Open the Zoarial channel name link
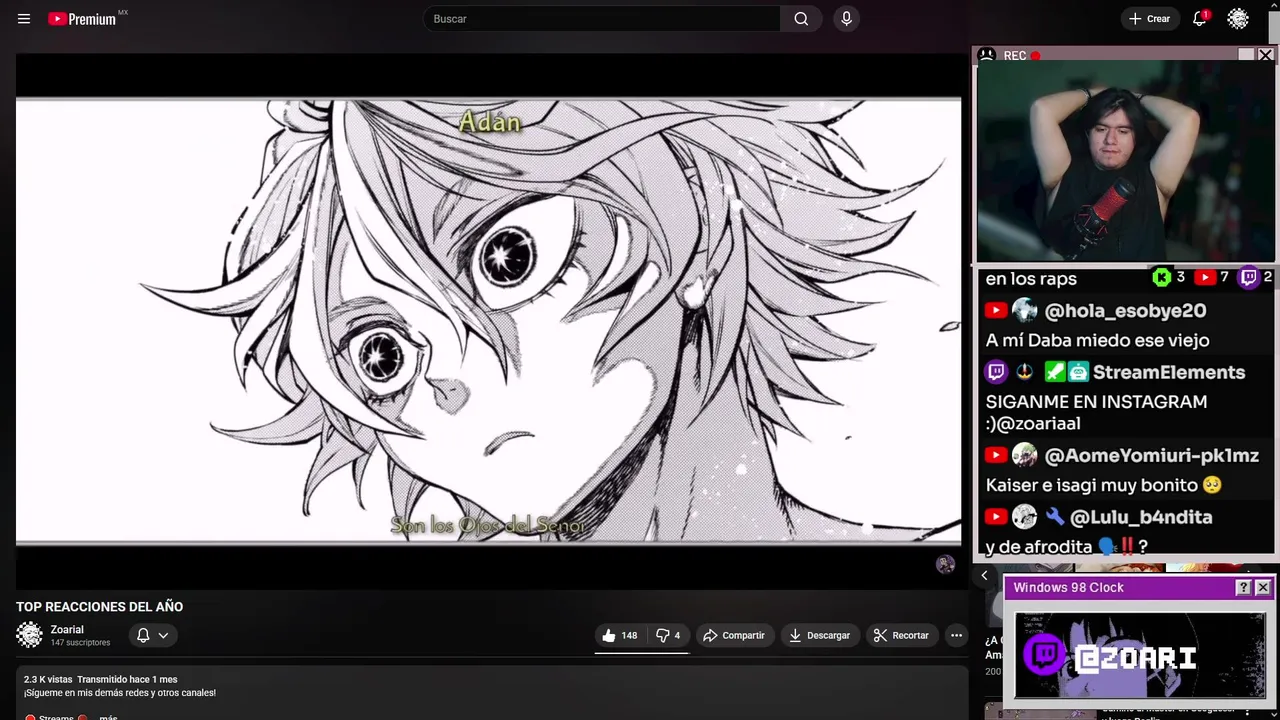The height and width of the screenshot is (720, 1280). pyautogui.click(x=67, y=629)
